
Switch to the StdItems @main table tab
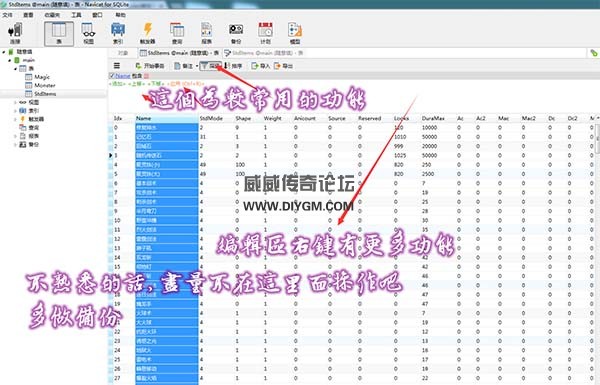point(179,53)
